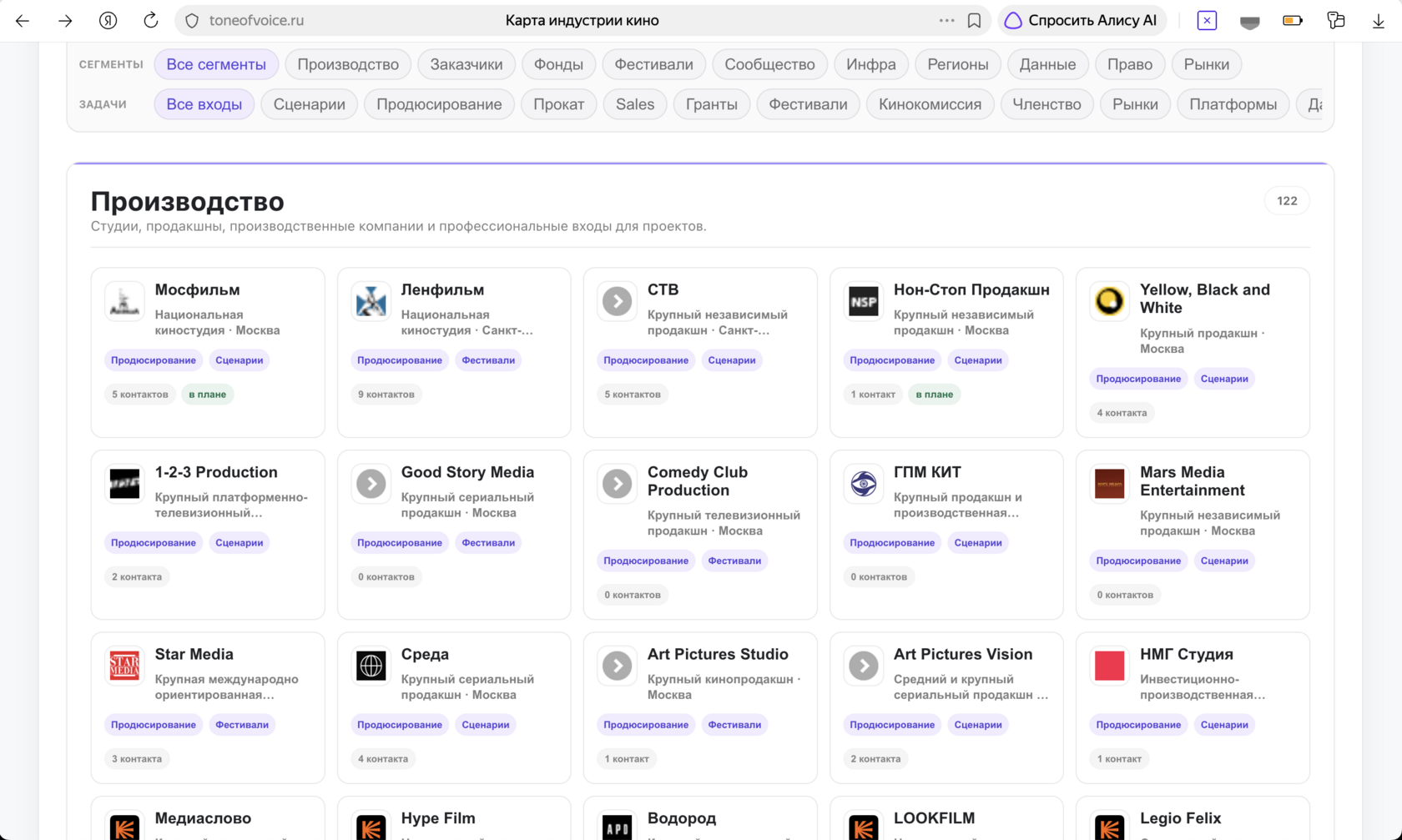Image resolution: width=1402 pixels, height=840 pixels.
Task: Click the Yellow, Black and White logo
Action: pyautogui.click(x=1109, y=301)
